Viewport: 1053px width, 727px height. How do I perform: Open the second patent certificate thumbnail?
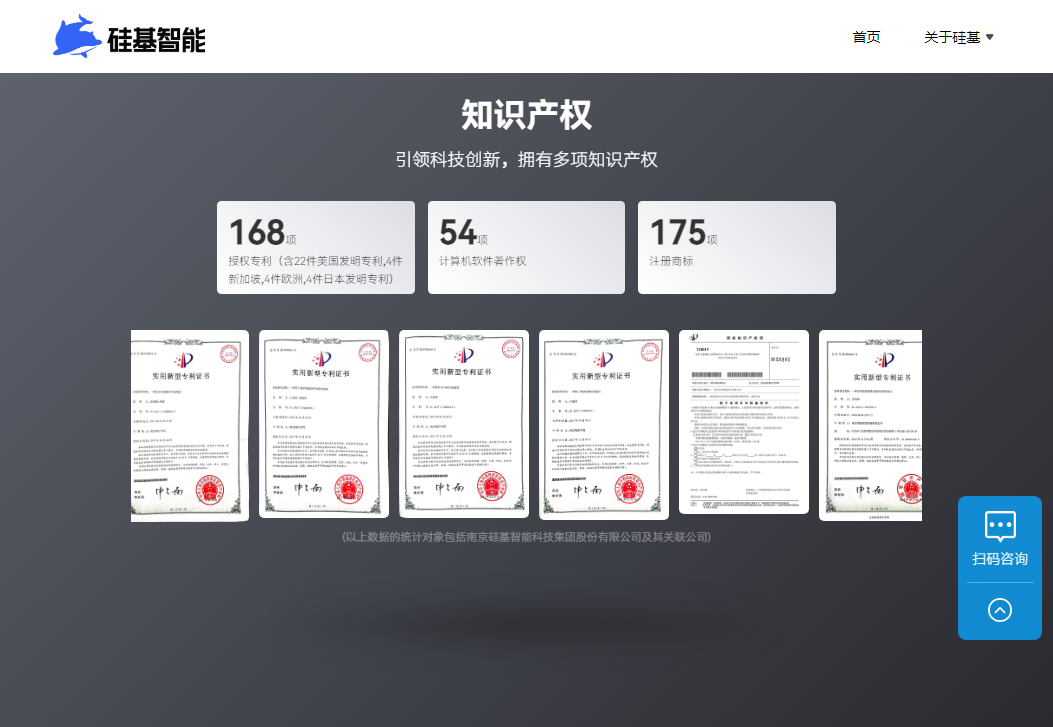tap(324, 424)
